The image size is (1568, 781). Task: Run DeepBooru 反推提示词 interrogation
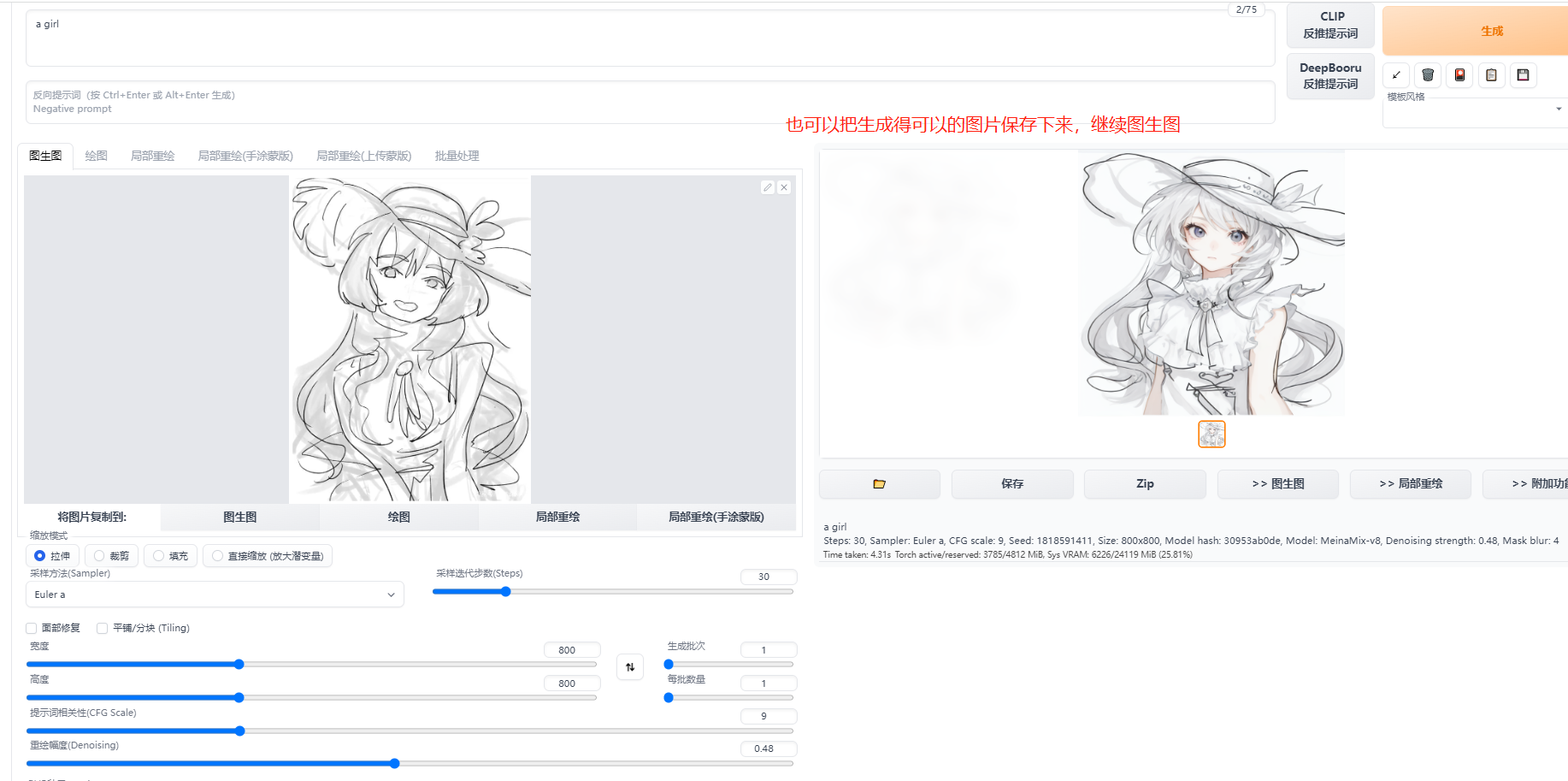(x=1330, y=76)
